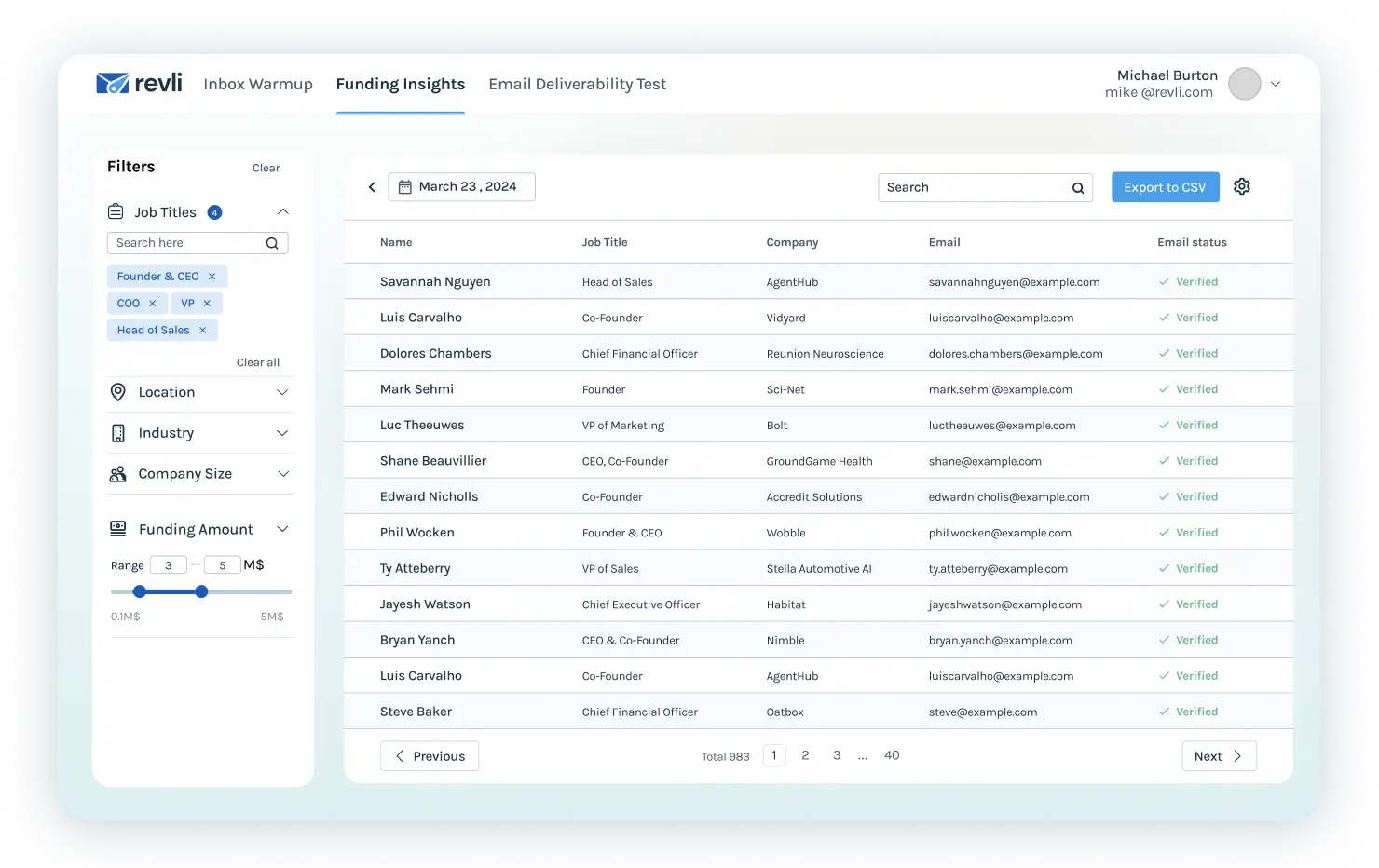Click Verified checkmark for Luc Theeuwes
This screenshot has width=1379, height=868.
pos(1164,425)
